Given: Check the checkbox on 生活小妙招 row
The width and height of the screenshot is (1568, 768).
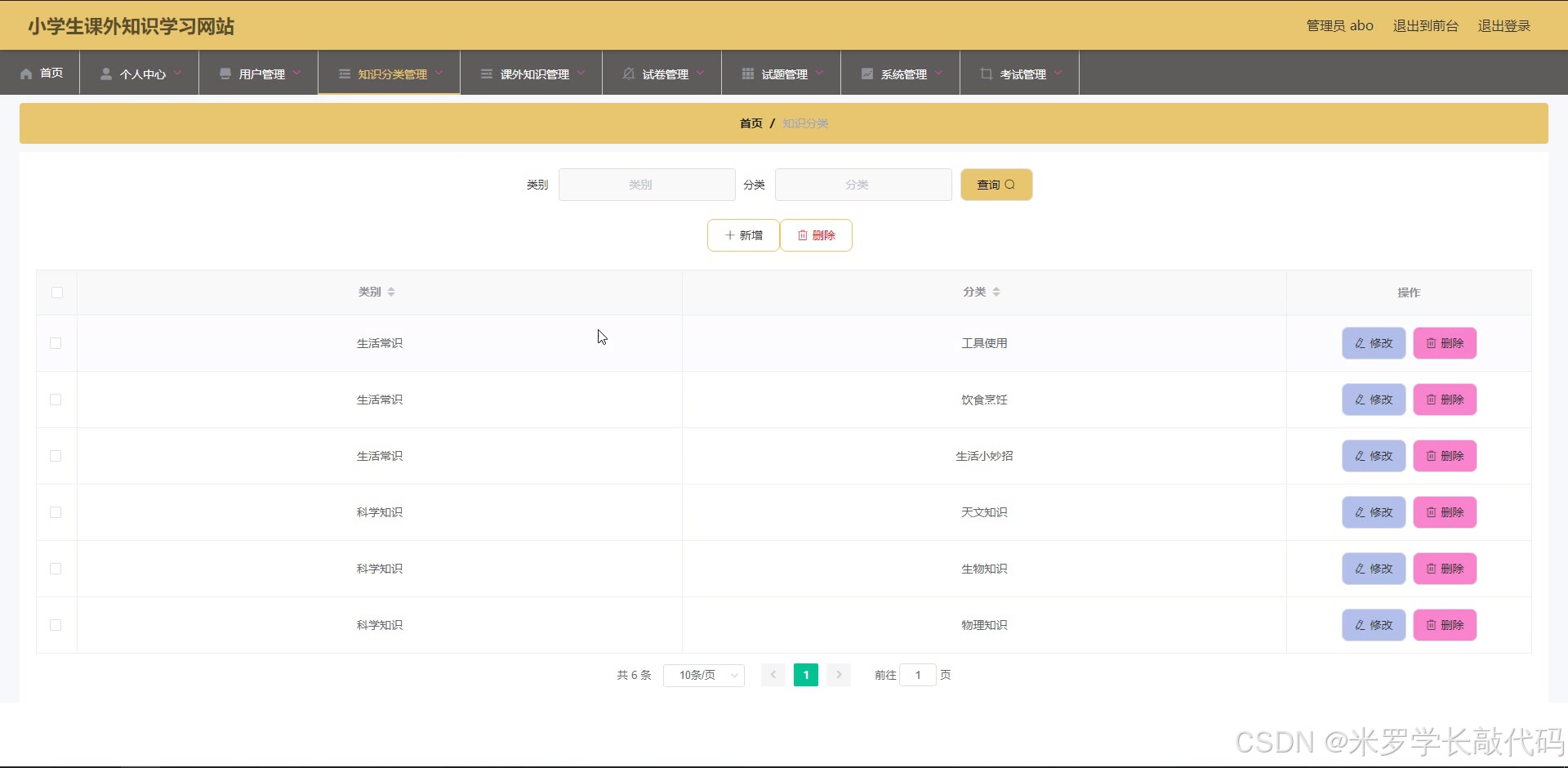Looking at the screenshot, I should coord(56,456).
